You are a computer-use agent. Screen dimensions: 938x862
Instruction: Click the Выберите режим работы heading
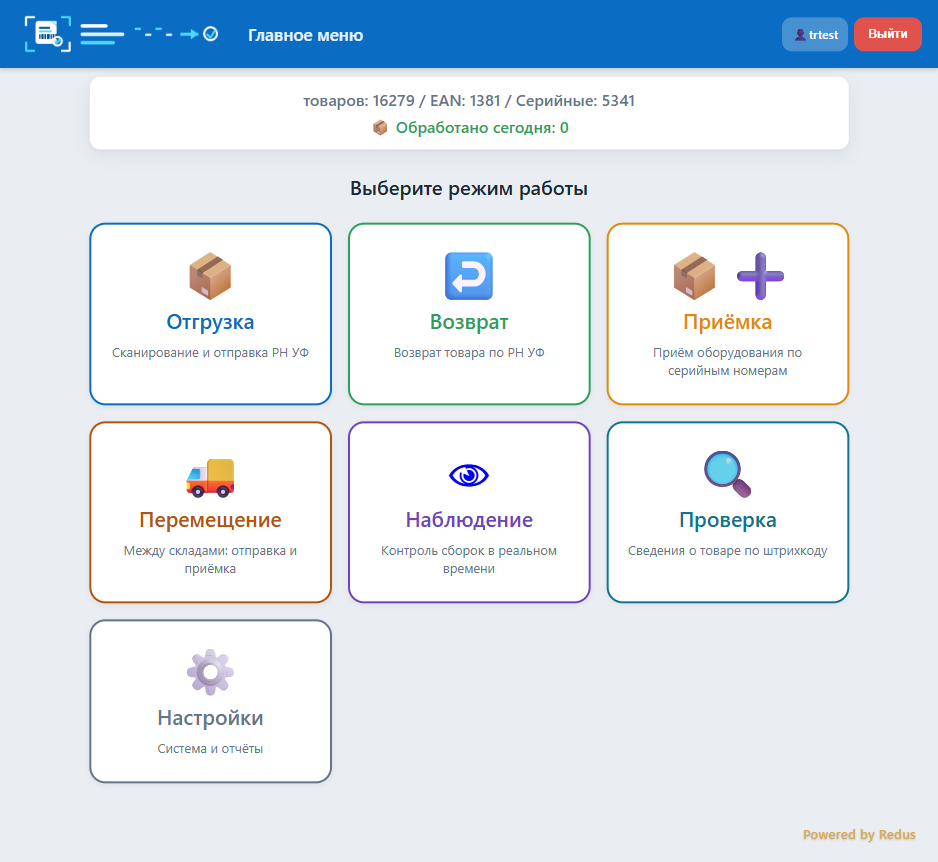point(469,188)
